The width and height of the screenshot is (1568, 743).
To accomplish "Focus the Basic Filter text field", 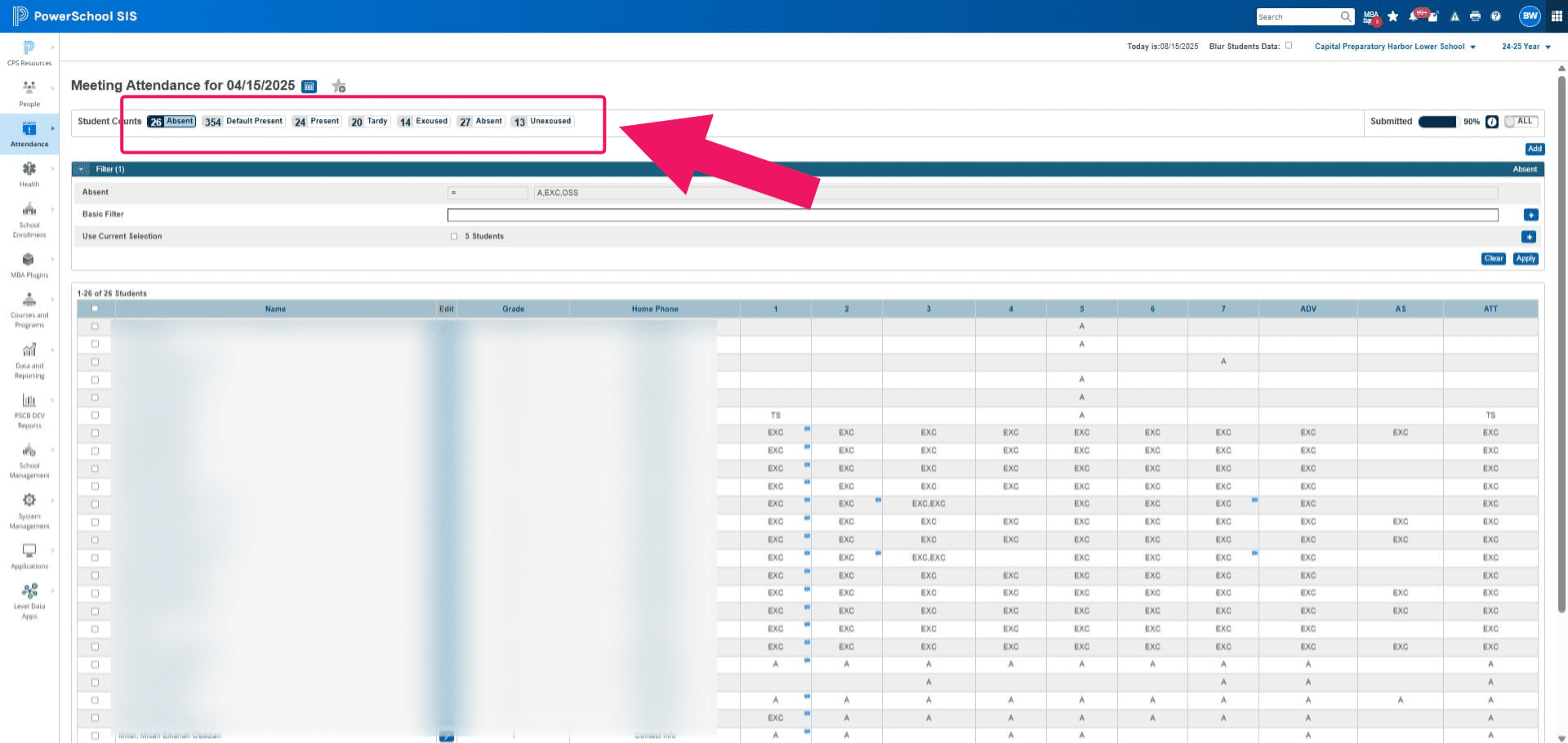I will point(973,215).
